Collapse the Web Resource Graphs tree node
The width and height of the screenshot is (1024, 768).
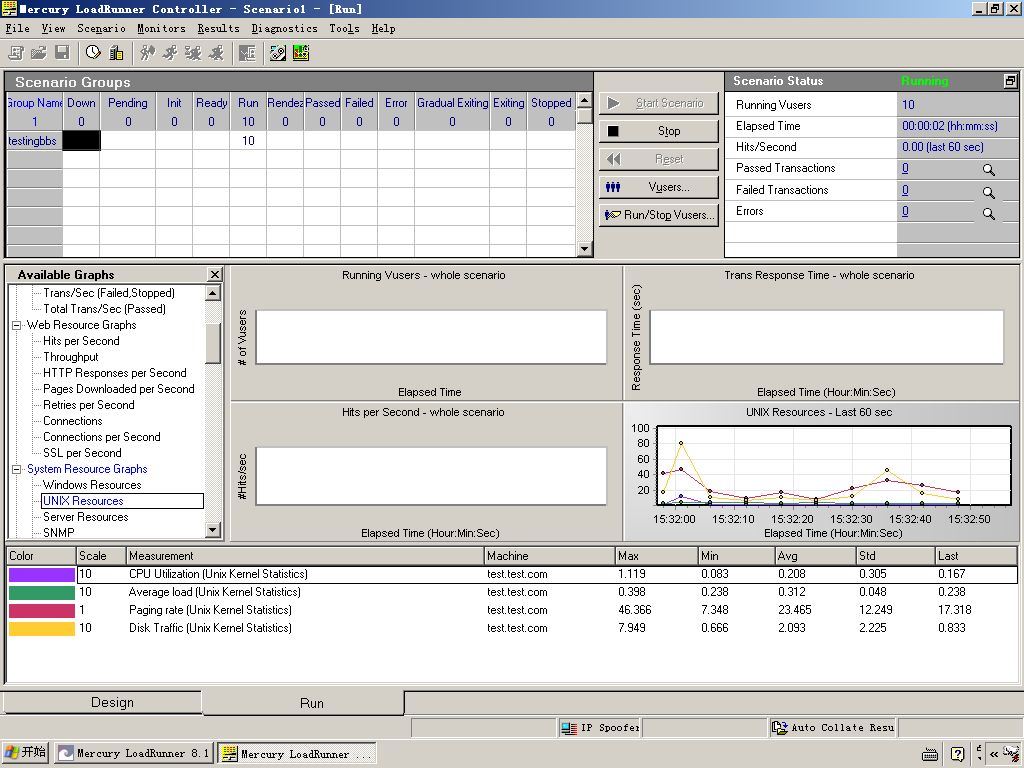(16, 325)
